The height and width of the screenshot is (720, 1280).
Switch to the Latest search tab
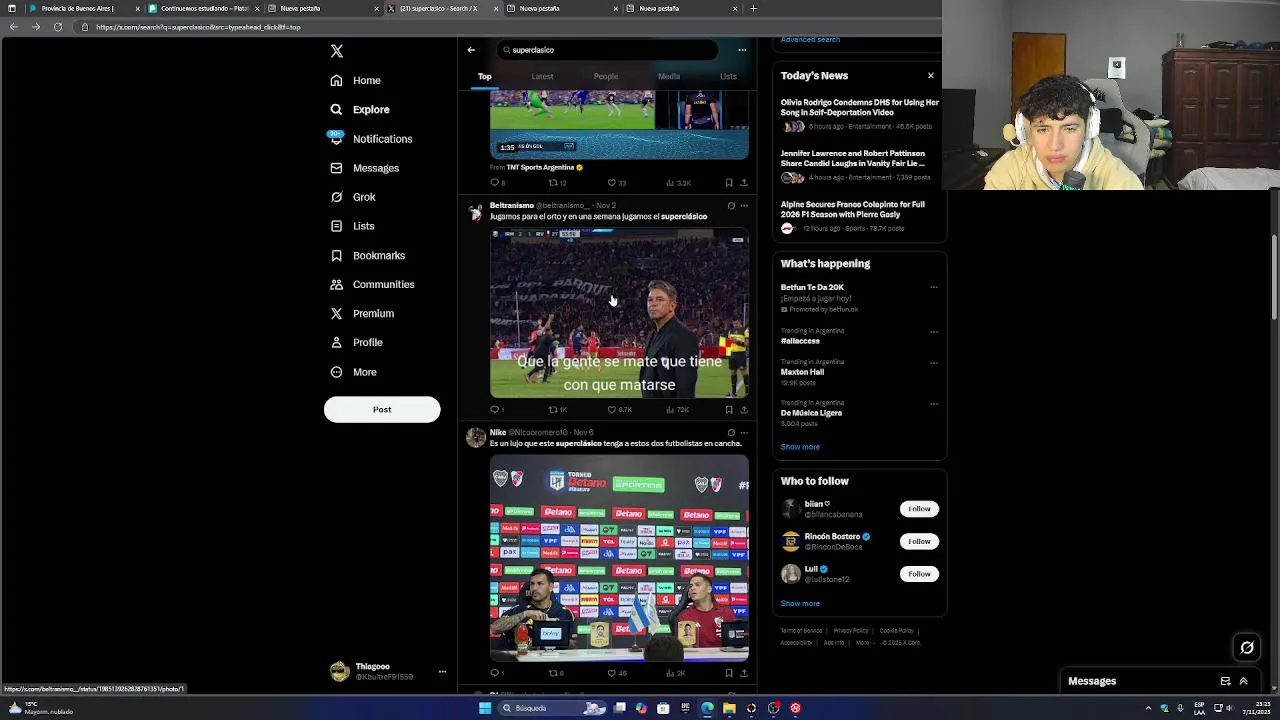(542, 76)
